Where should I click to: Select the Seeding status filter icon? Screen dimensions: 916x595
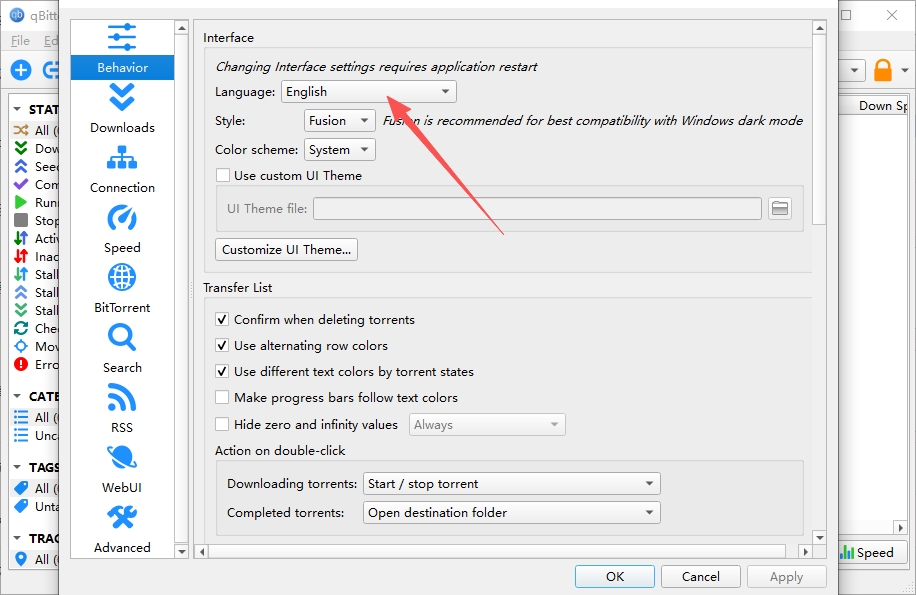point(21,166)
